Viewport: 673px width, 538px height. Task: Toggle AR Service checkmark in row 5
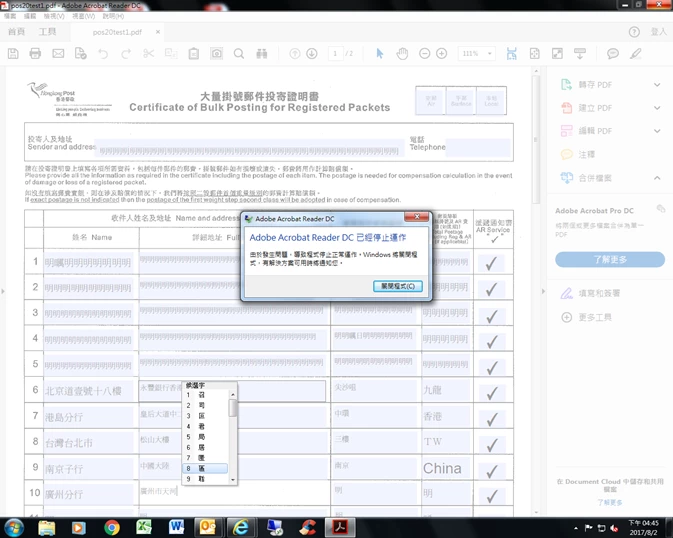click(x=491, y=367)
